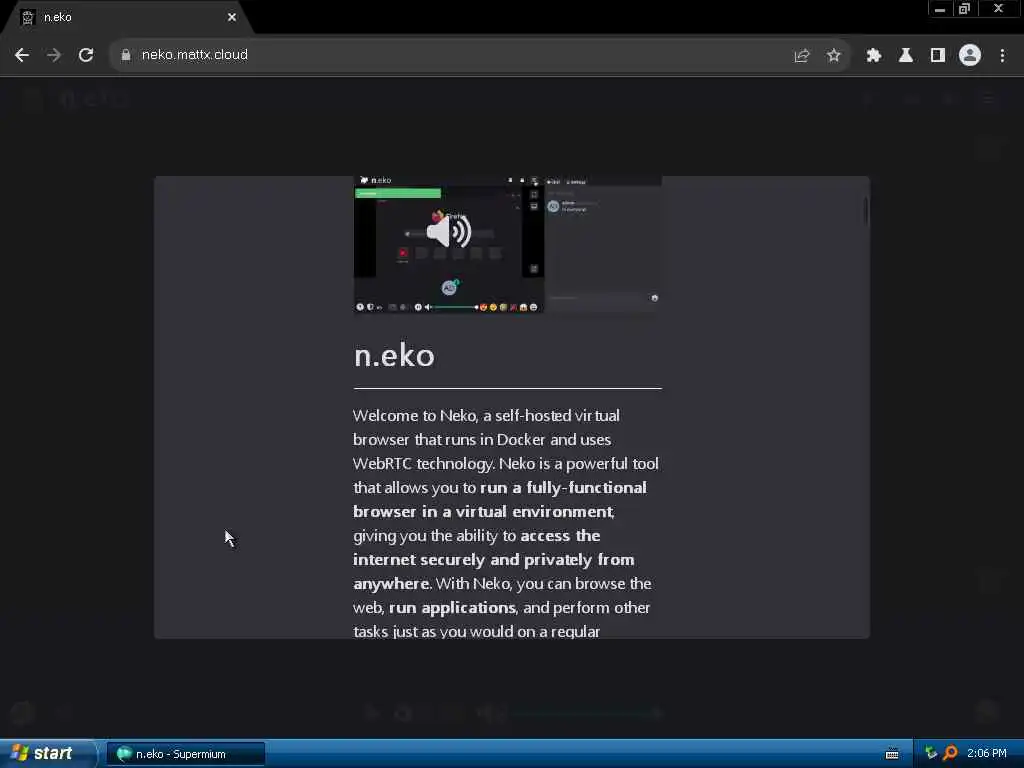Select n.eko - Supermium taskbar button
Image resolution: width=1024 pixels, height=768 pixels.
coord(185,754)
